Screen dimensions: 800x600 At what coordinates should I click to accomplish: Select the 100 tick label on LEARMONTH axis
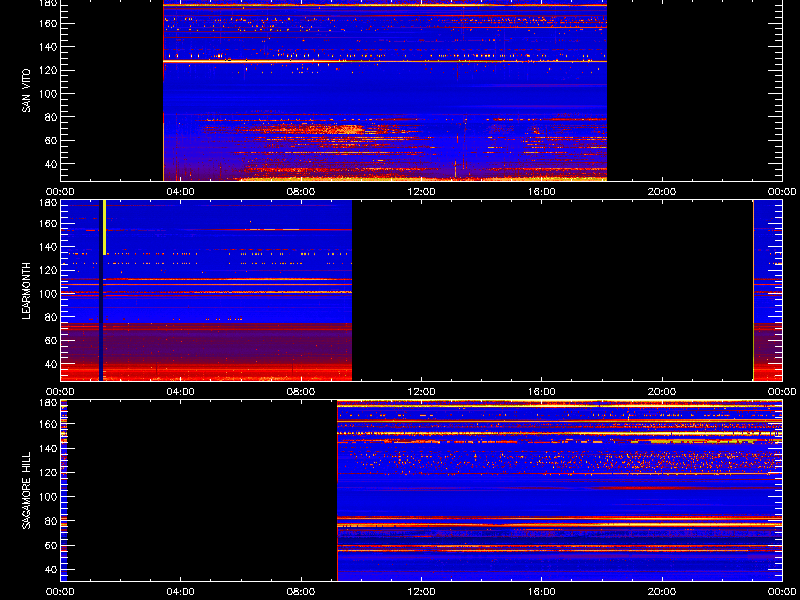point(49,294)
